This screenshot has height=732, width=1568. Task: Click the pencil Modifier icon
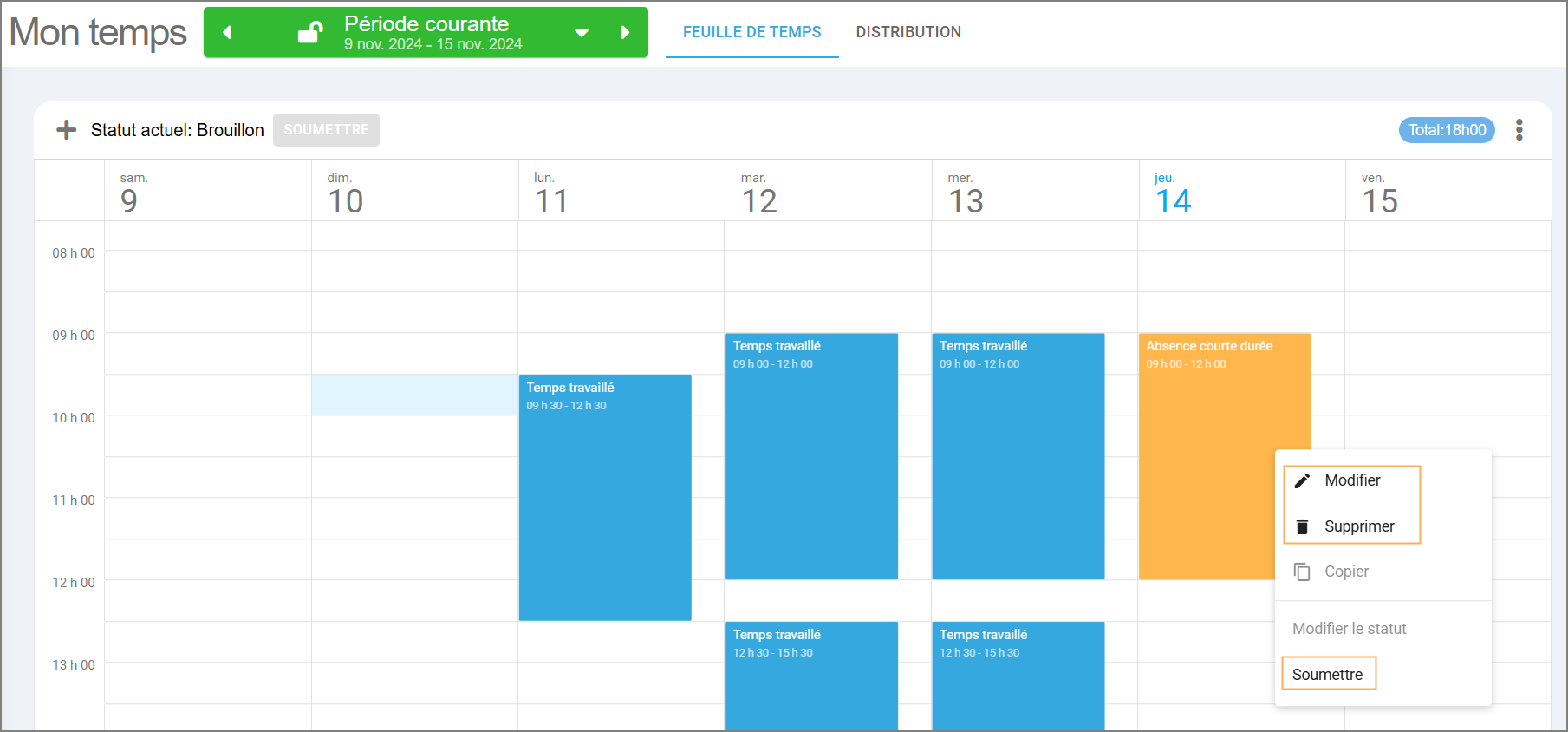pyautogui.click(x=1302, y=480)
